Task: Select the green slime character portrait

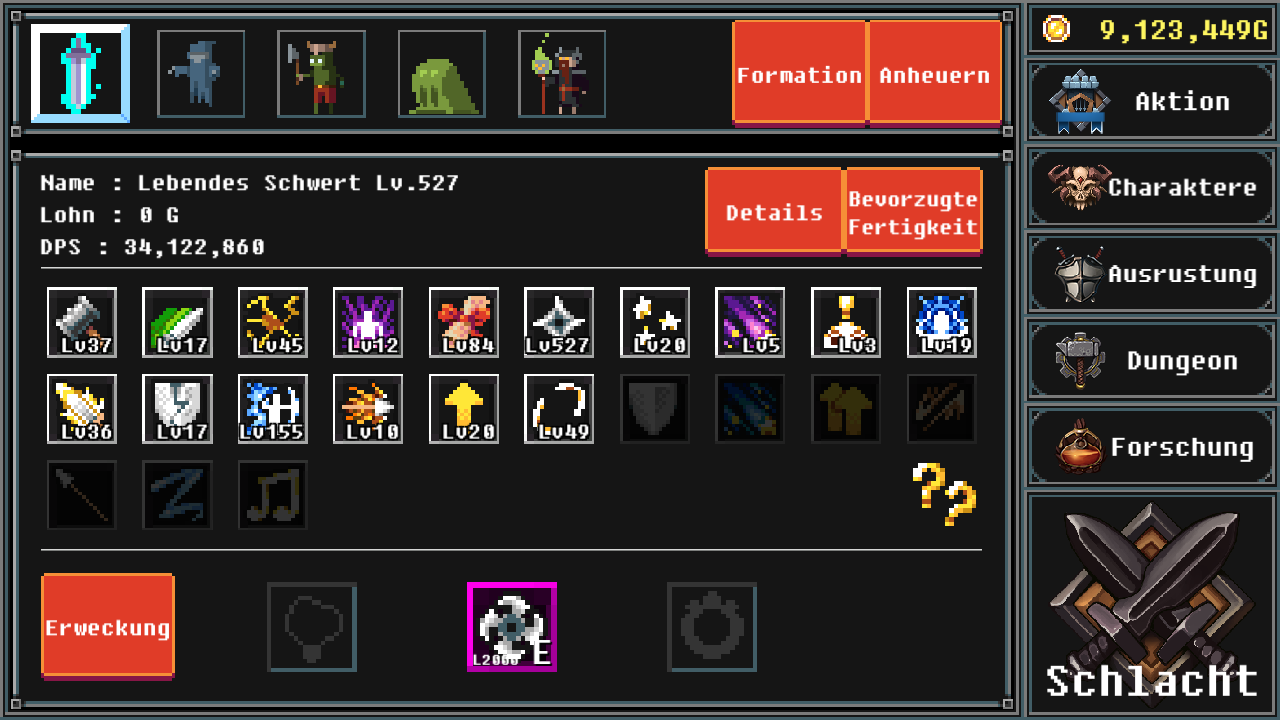Action: pos(442,74)
